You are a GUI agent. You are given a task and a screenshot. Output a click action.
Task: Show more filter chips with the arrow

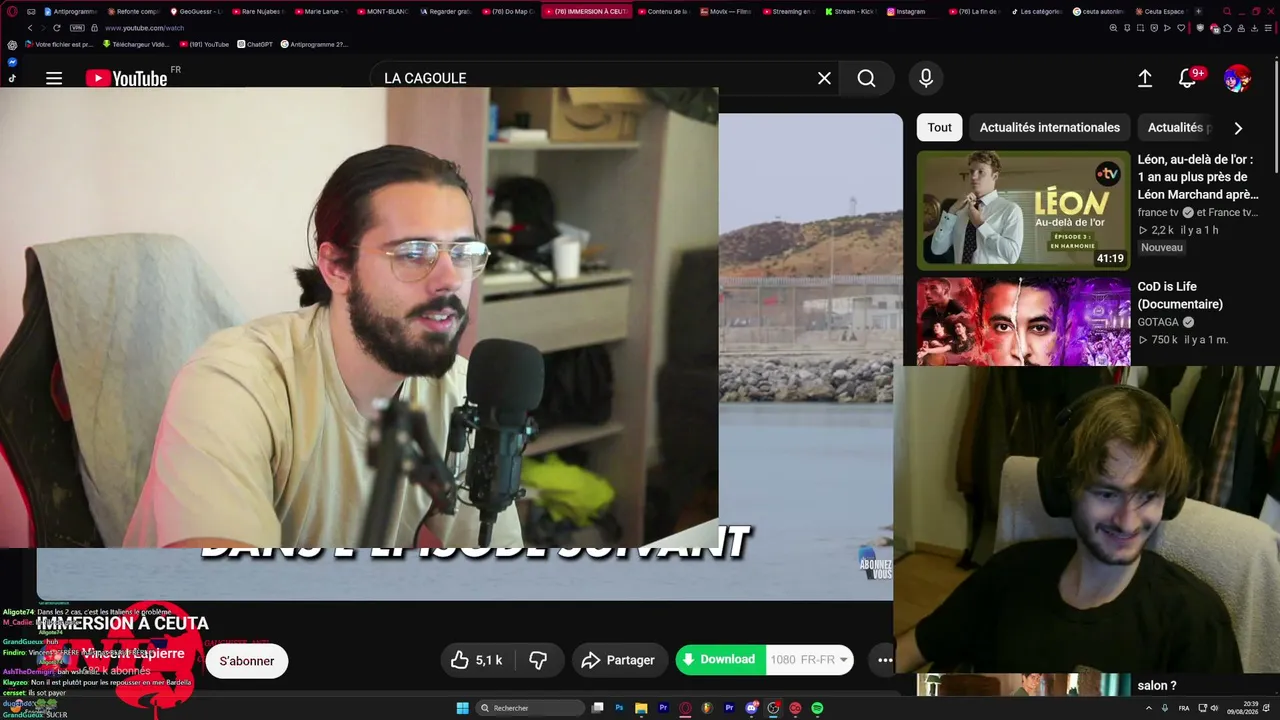coord(1238,128)
